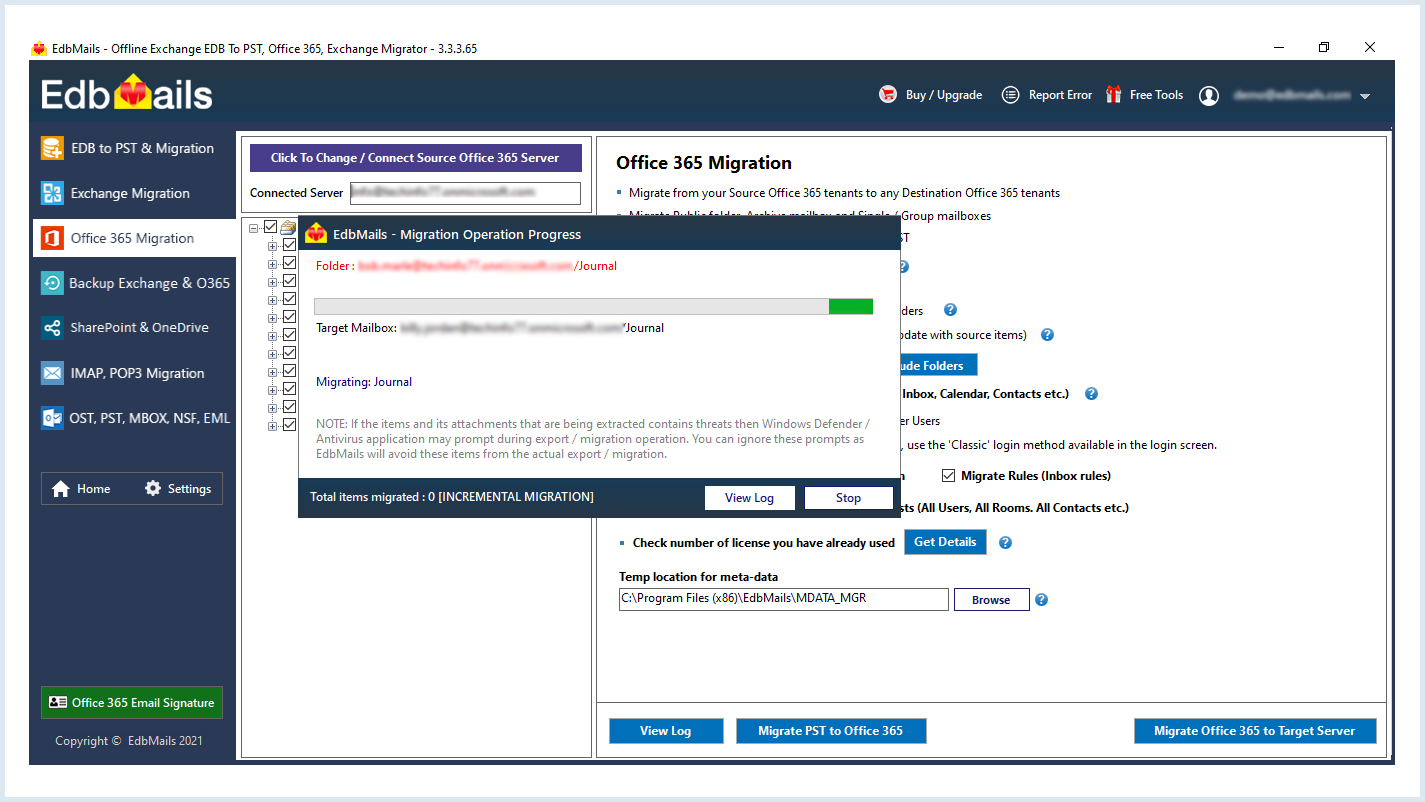
Task: Open Free Tools gift icon
Action: (1114, 95)
